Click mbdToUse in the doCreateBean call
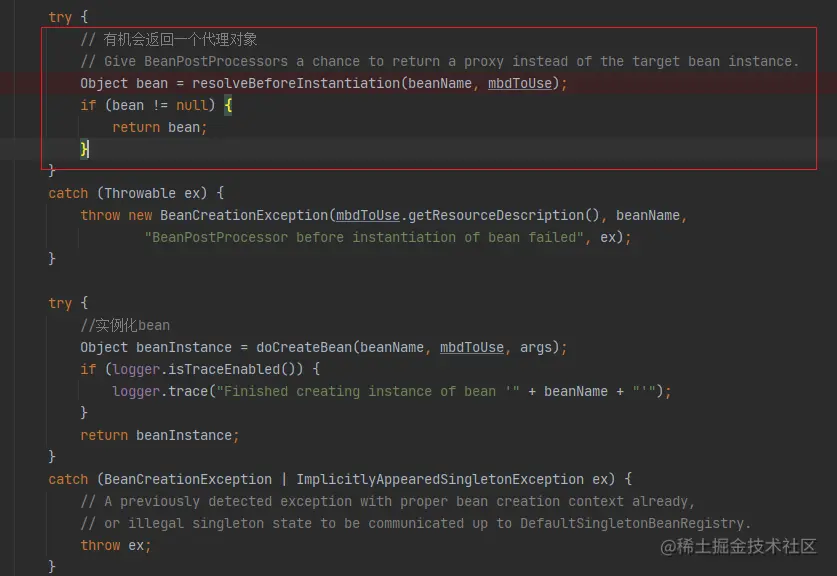837x576 pixels. tap(472, 348)
